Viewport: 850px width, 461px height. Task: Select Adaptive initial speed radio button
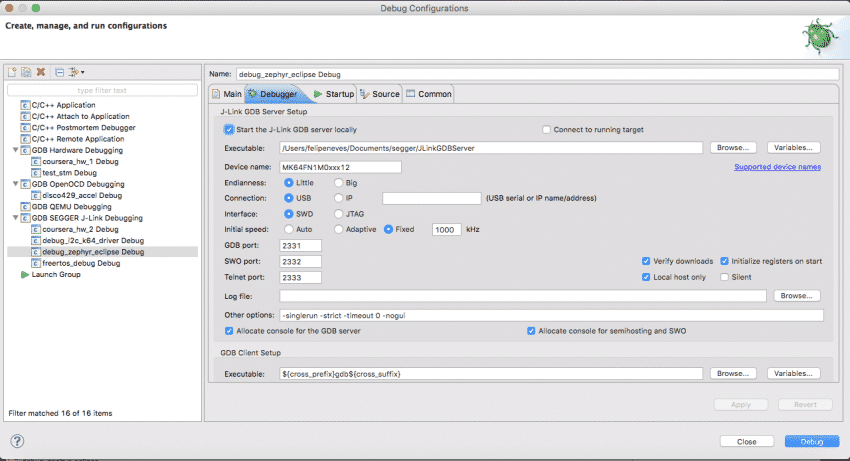338,229
